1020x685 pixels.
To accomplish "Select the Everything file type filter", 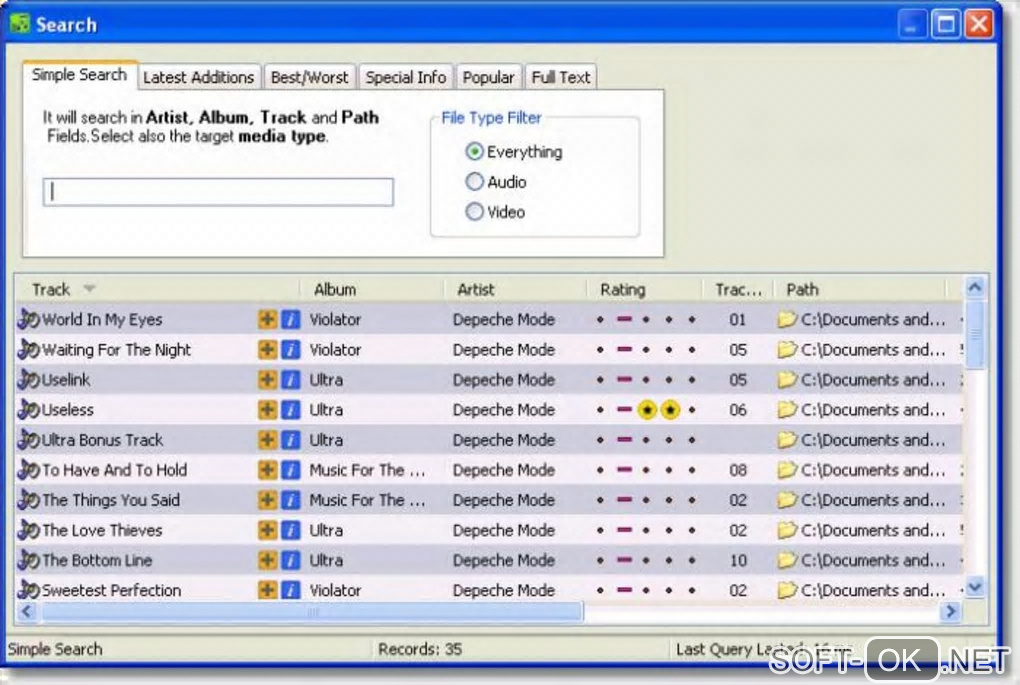I will coord(474,152).
